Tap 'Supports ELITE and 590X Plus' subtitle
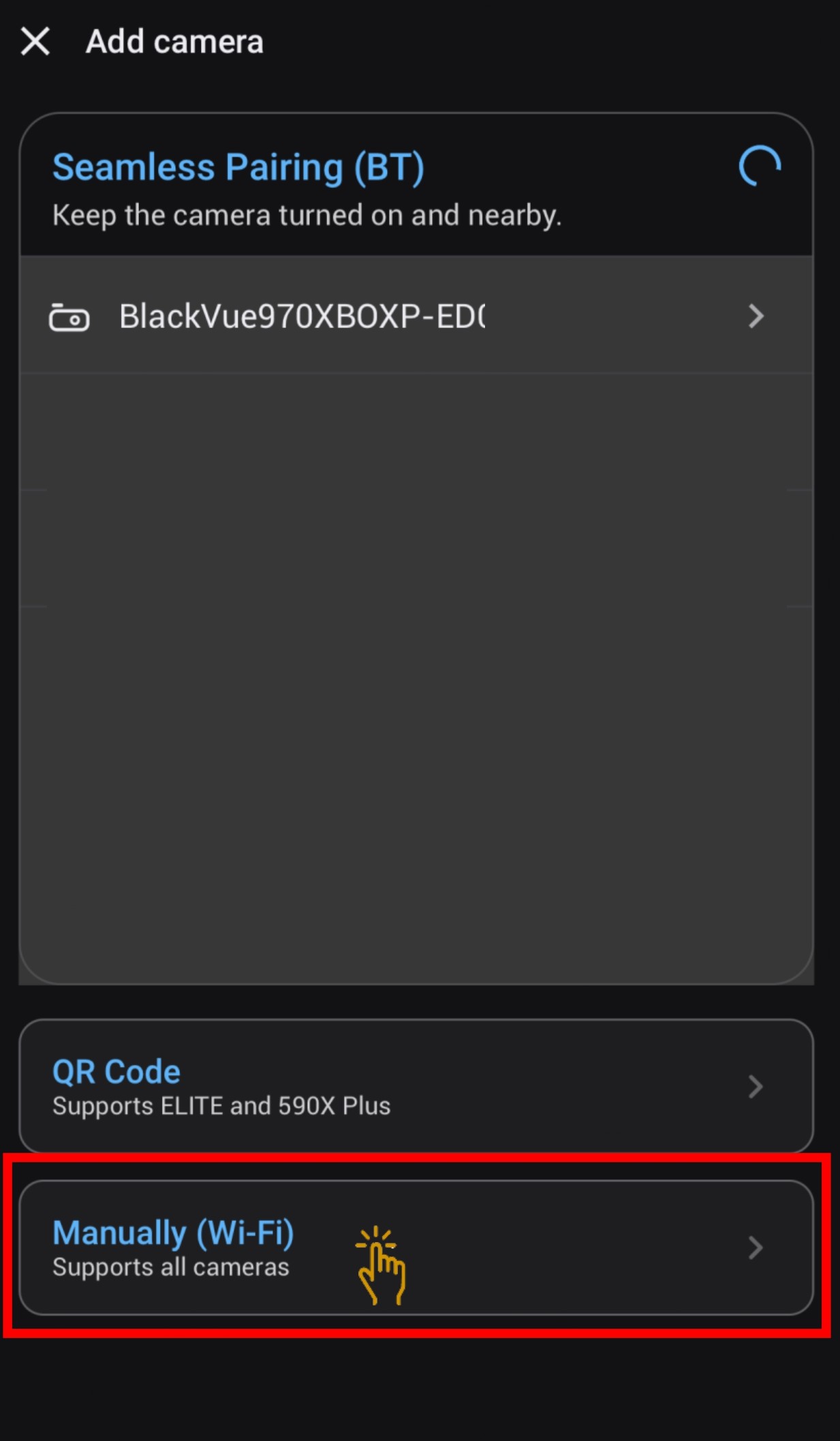 pos(221,1106)
